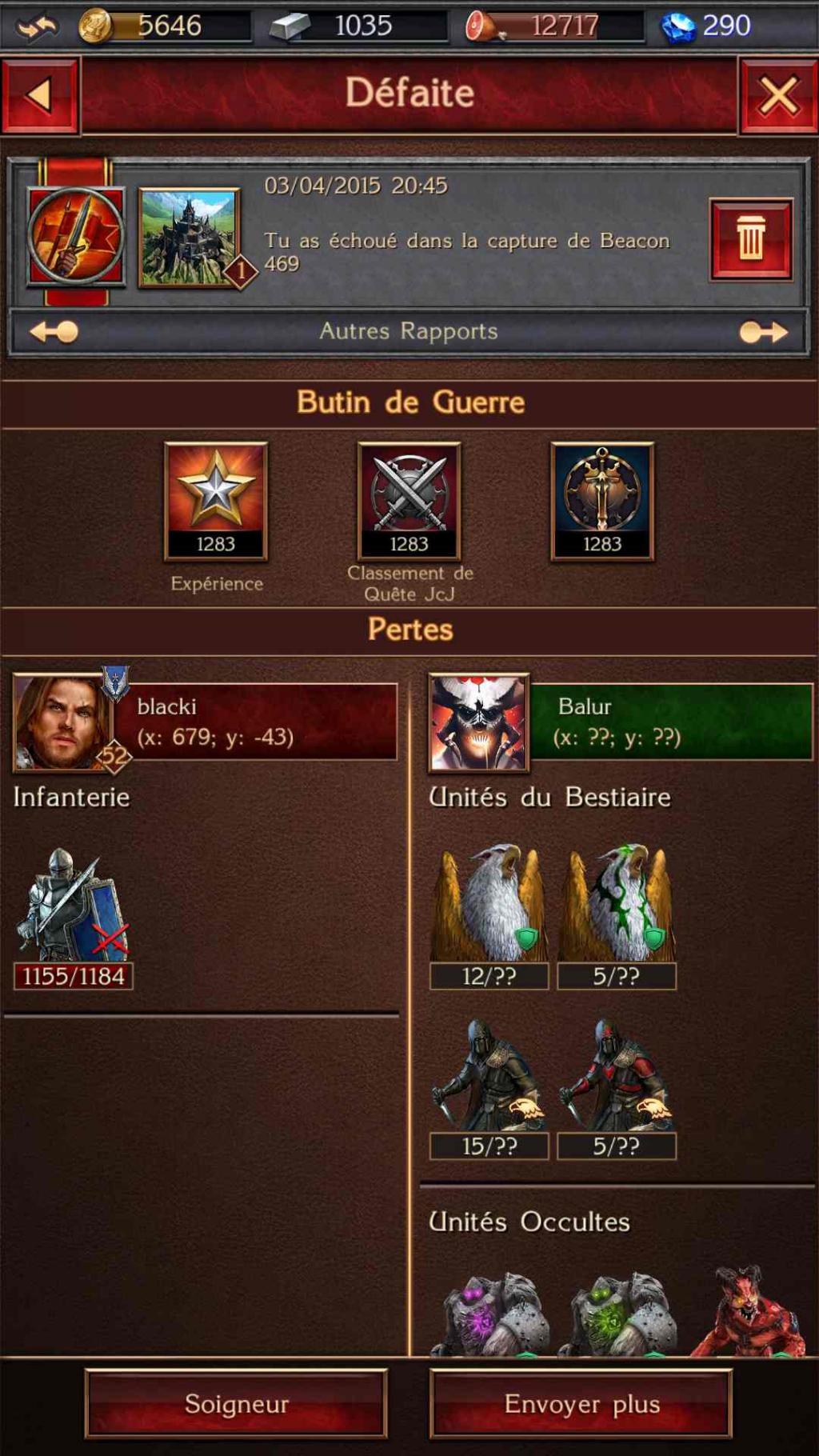Screen dimensions: 819x1456
Task: Show previous report with left arrow
Action: (x=54, y=331)
